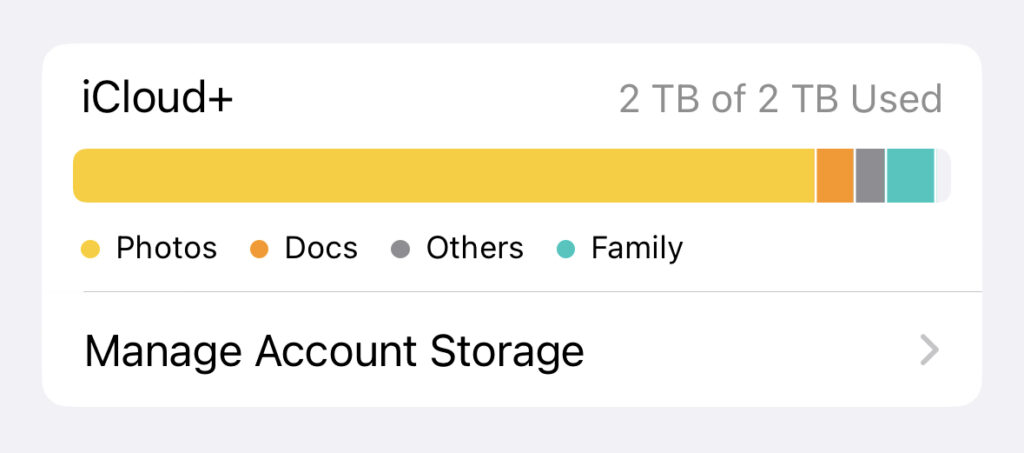This screenshot has width=1024, height=453.
Task: Select the Family legend label
Action: (637, 248)
